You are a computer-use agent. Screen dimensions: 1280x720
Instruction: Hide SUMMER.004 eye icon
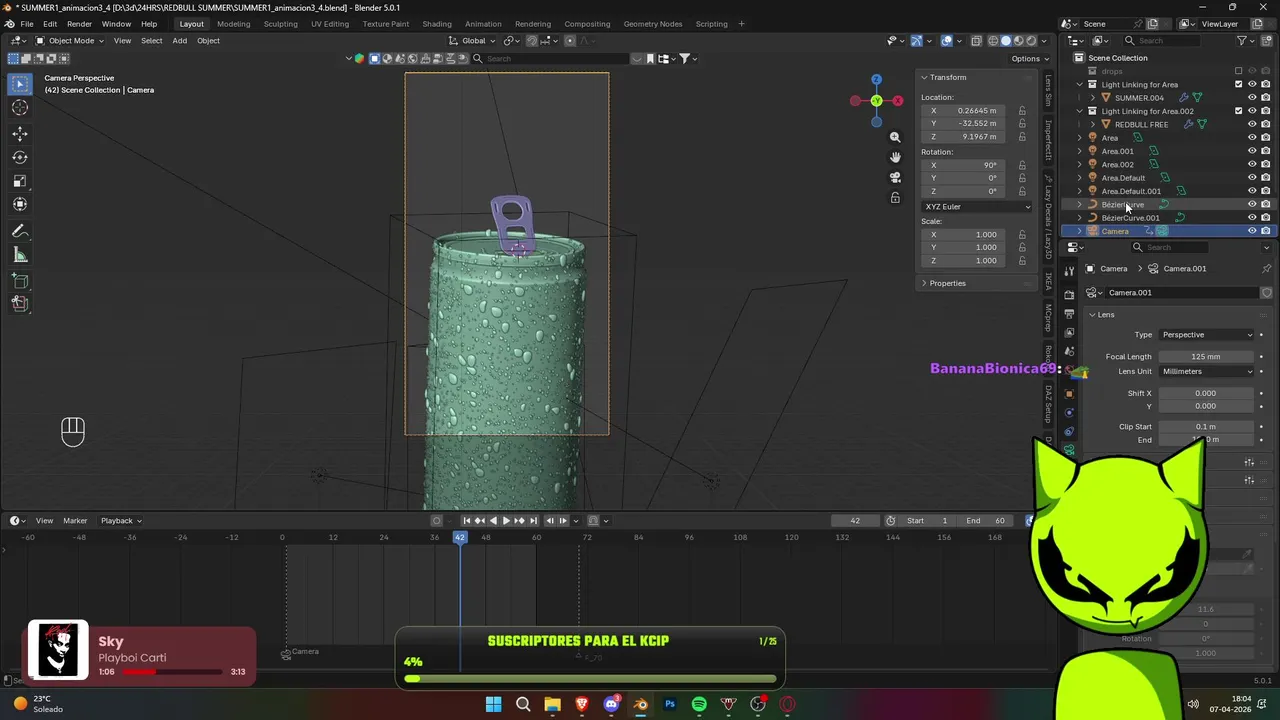pyautogui.click(x=1252, y=98)
